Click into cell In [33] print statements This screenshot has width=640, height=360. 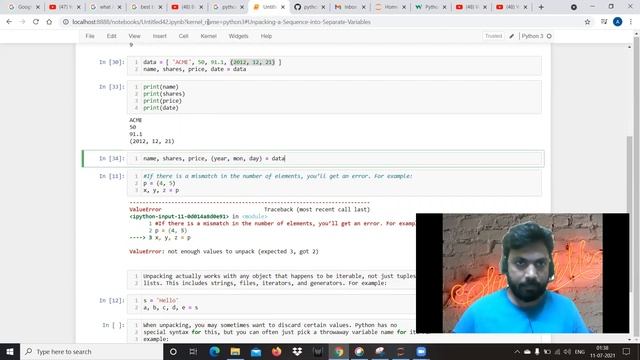click(x=335, y=97)
